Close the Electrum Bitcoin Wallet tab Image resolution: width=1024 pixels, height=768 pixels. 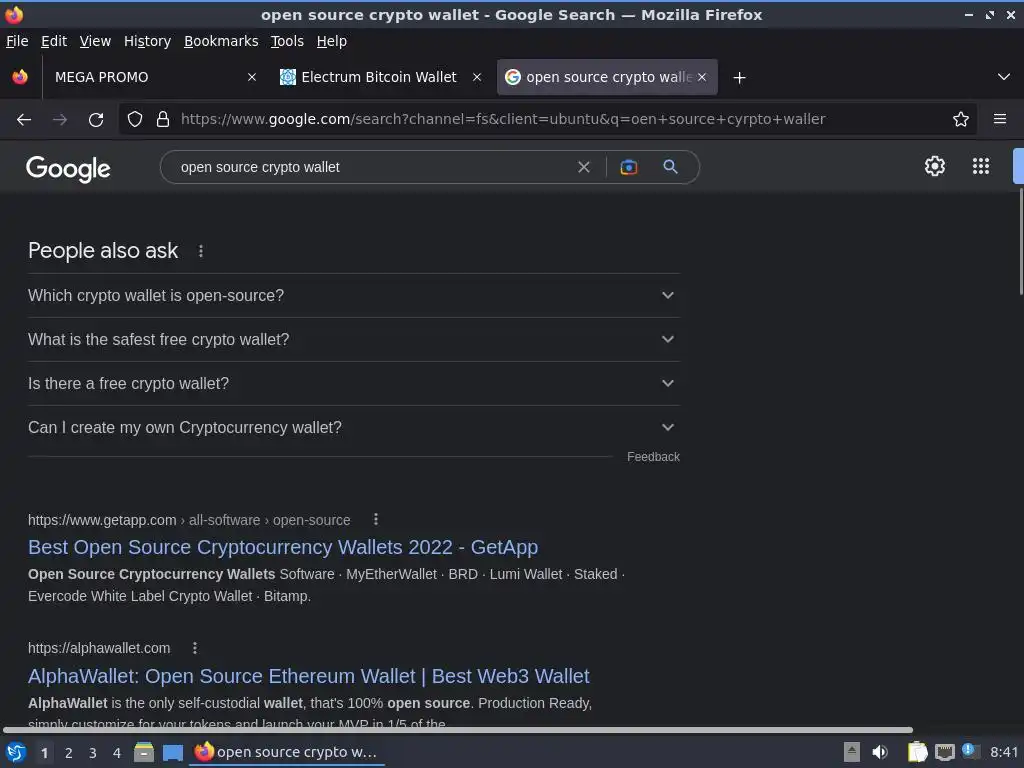[x=477, y=77]
